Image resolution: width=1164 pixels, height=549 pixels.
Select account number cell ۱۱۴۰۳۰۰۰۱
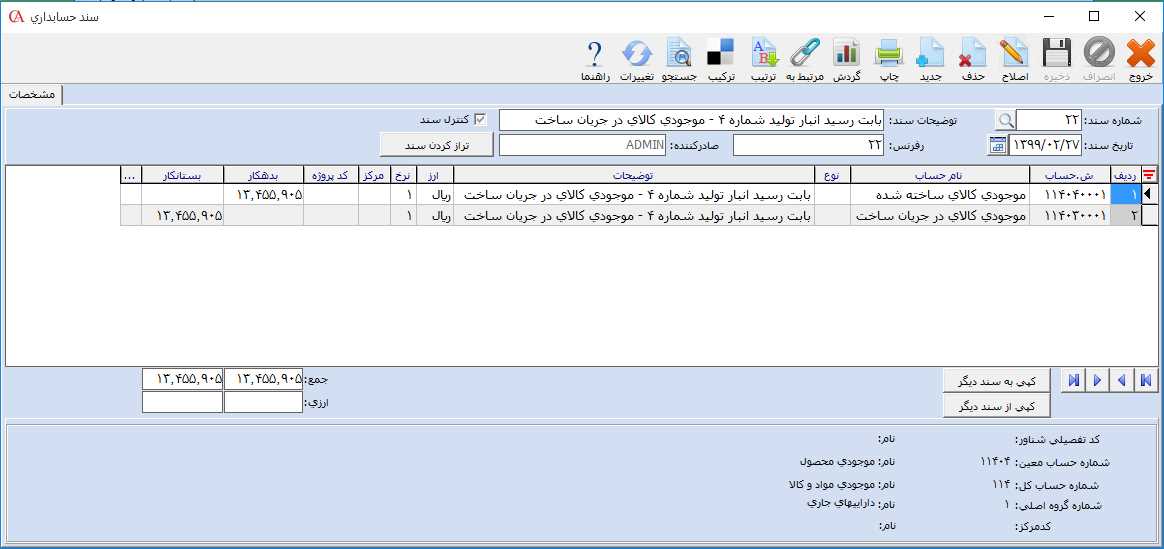click(x=1070, y=215)
